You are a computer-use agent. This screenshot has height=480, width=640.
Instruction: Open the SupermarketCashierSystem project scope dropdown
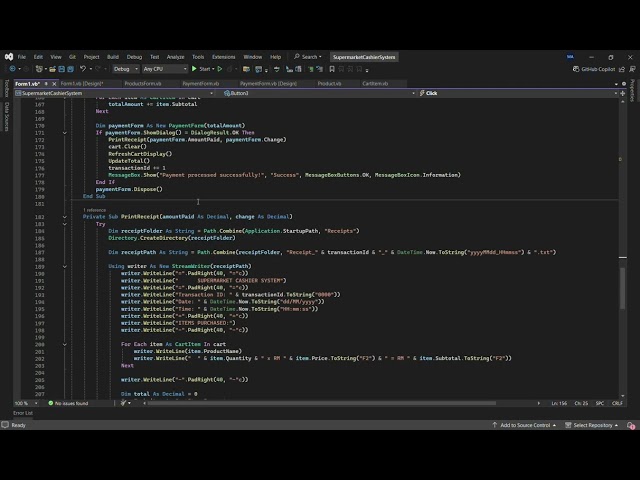(114, 93)
